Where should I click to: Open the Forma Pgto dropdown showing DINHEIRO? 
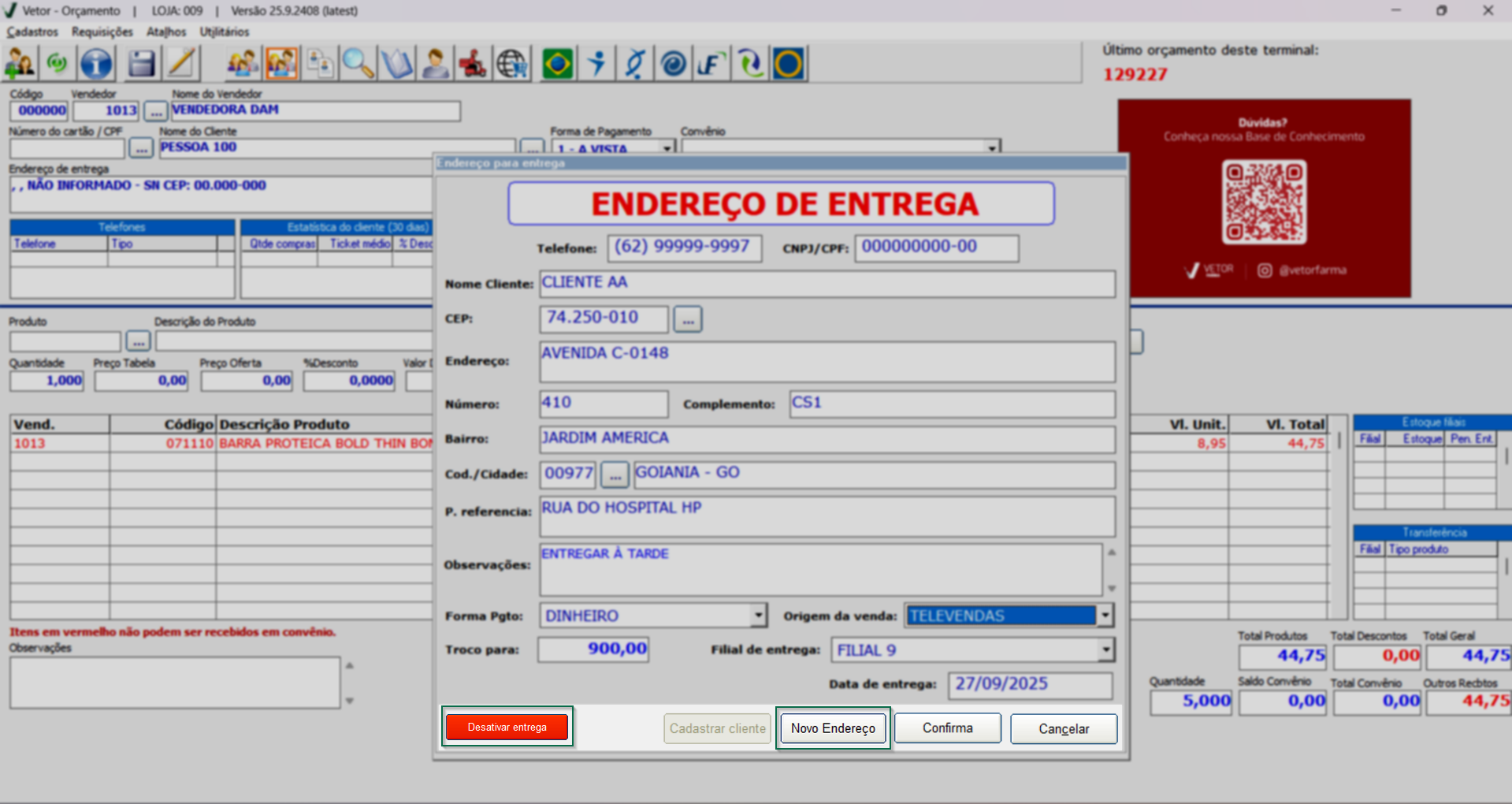(x=757, y=615)
